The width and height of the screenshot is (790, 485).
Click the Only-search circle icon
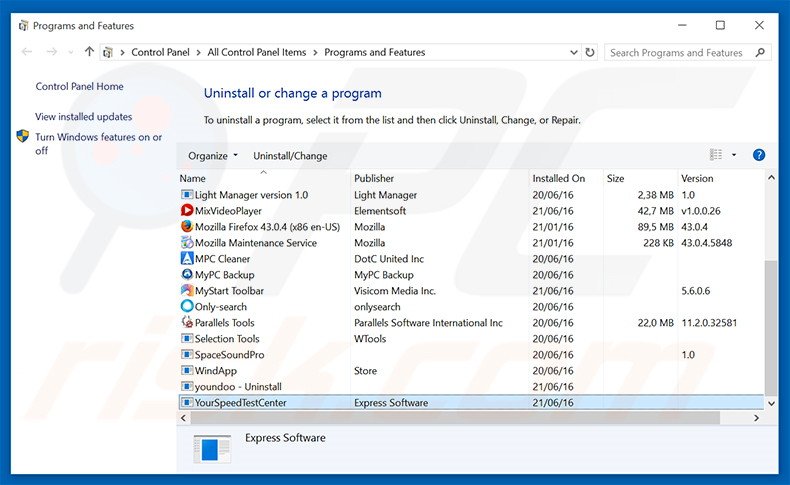(186, 306)
